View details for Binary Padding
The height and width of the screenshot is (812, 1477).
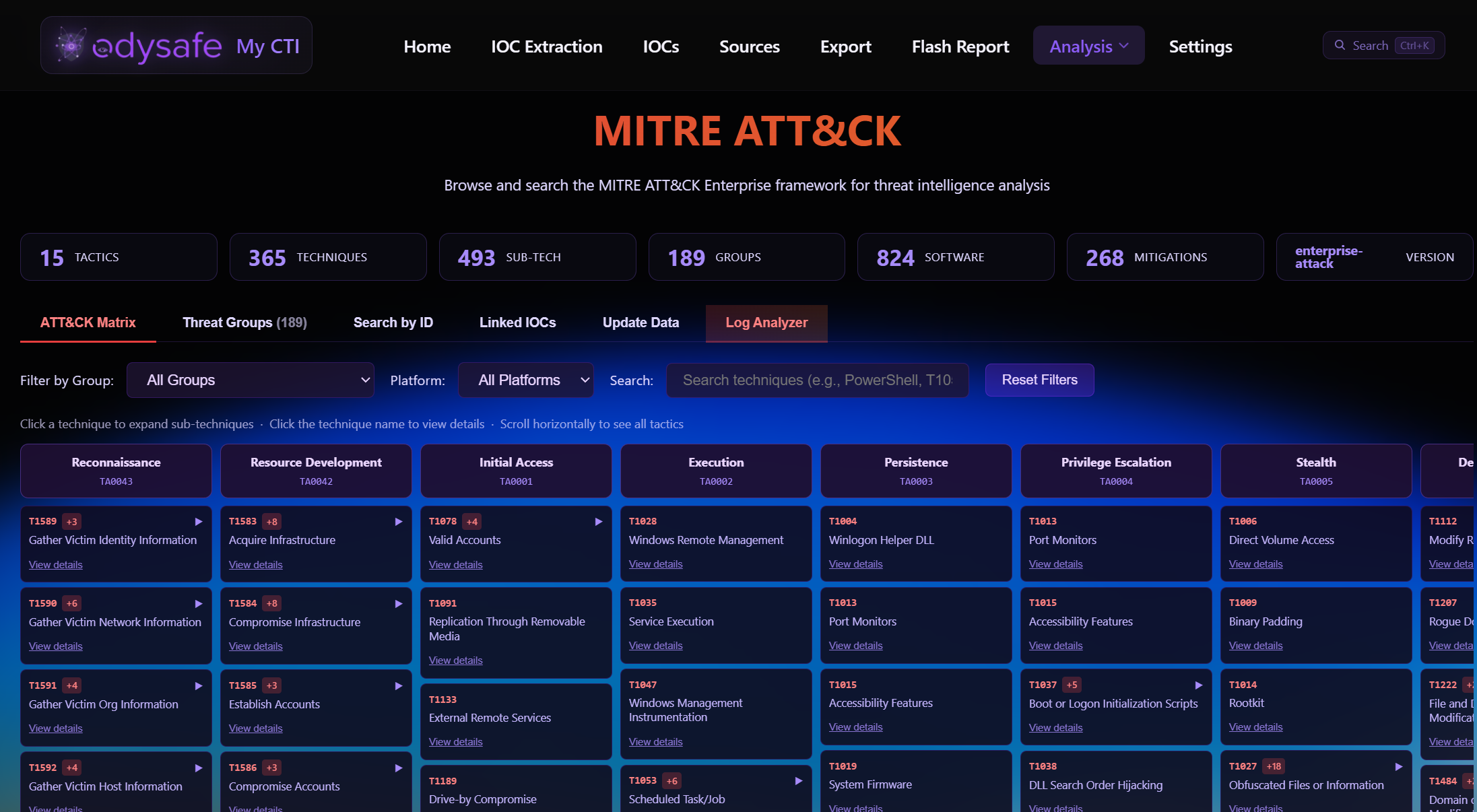pos(1255,645)
